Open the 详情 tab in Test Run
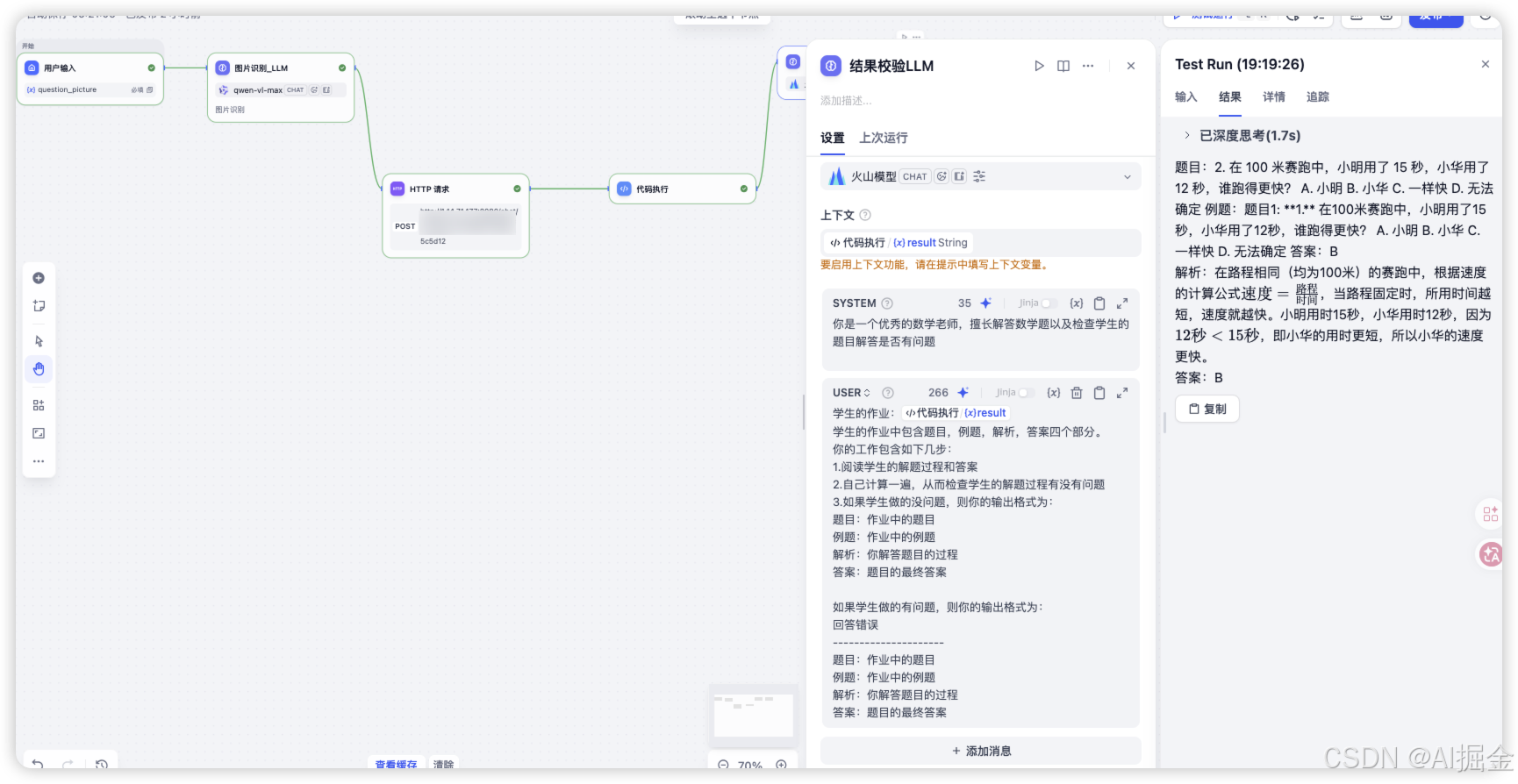 click(1274, 97)
